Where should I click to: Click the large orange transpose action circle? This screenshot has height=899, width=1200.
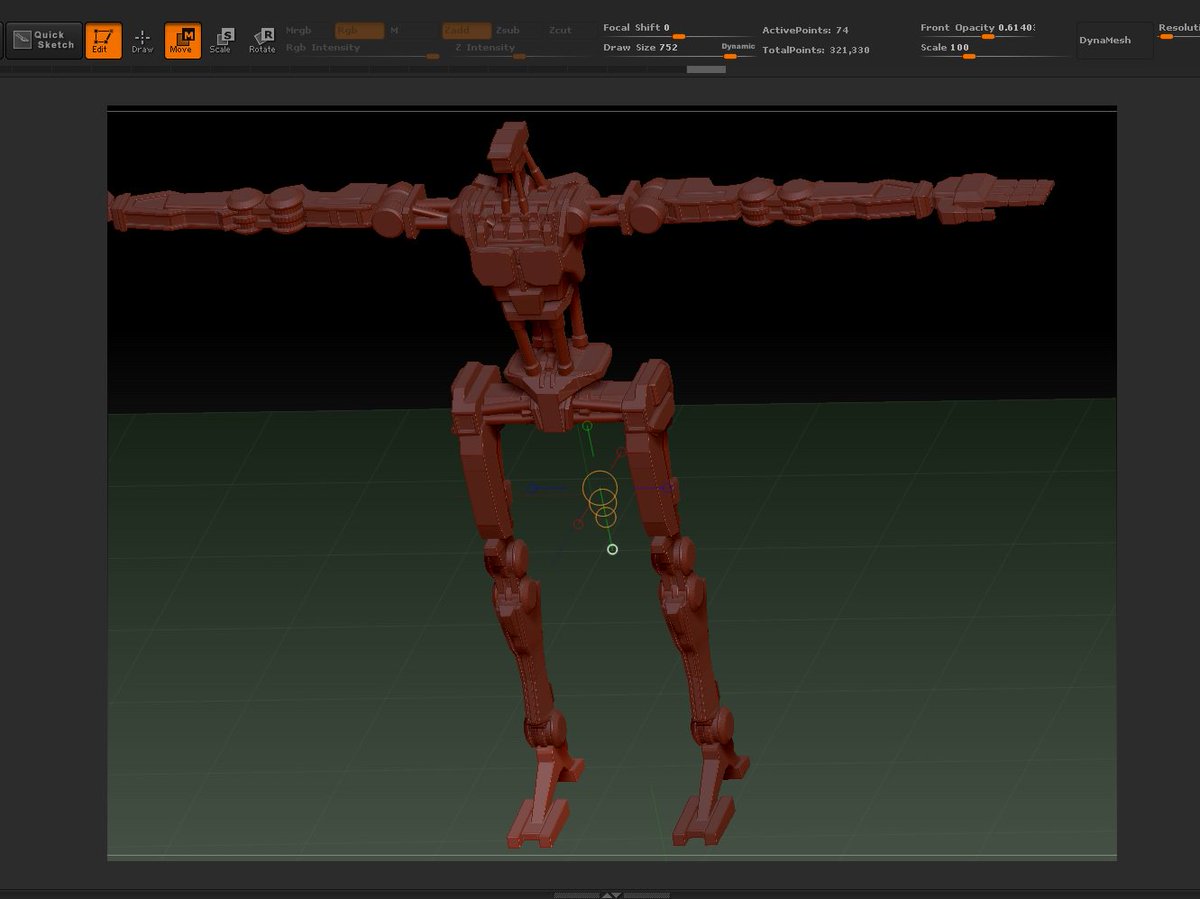coord(600,488)
